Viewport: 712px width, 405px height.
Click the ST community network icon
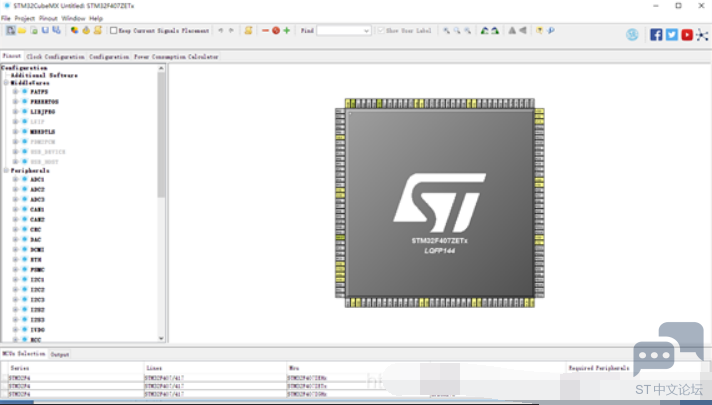point(702,35)
